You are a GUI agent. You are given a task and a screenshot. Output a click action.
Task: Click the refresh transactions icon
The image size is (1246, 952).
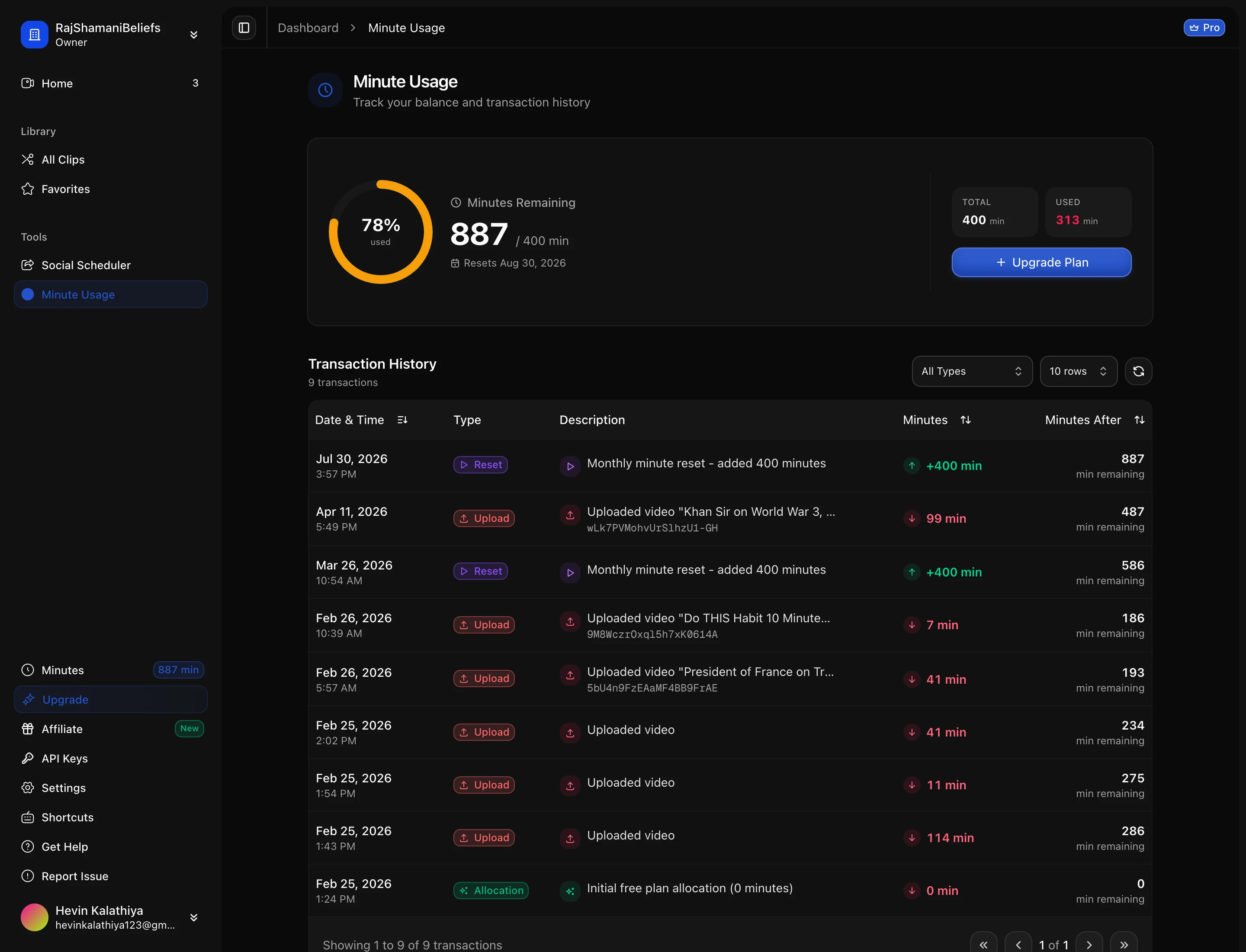point(1138,371)
